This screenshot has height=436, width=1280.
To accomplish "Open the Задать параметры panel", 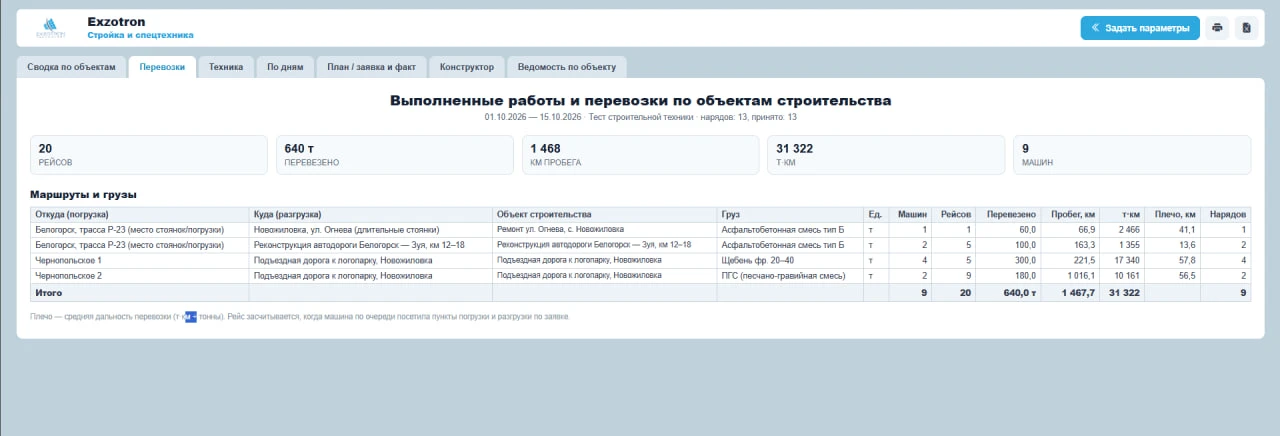I will (x=1140, y=28).
